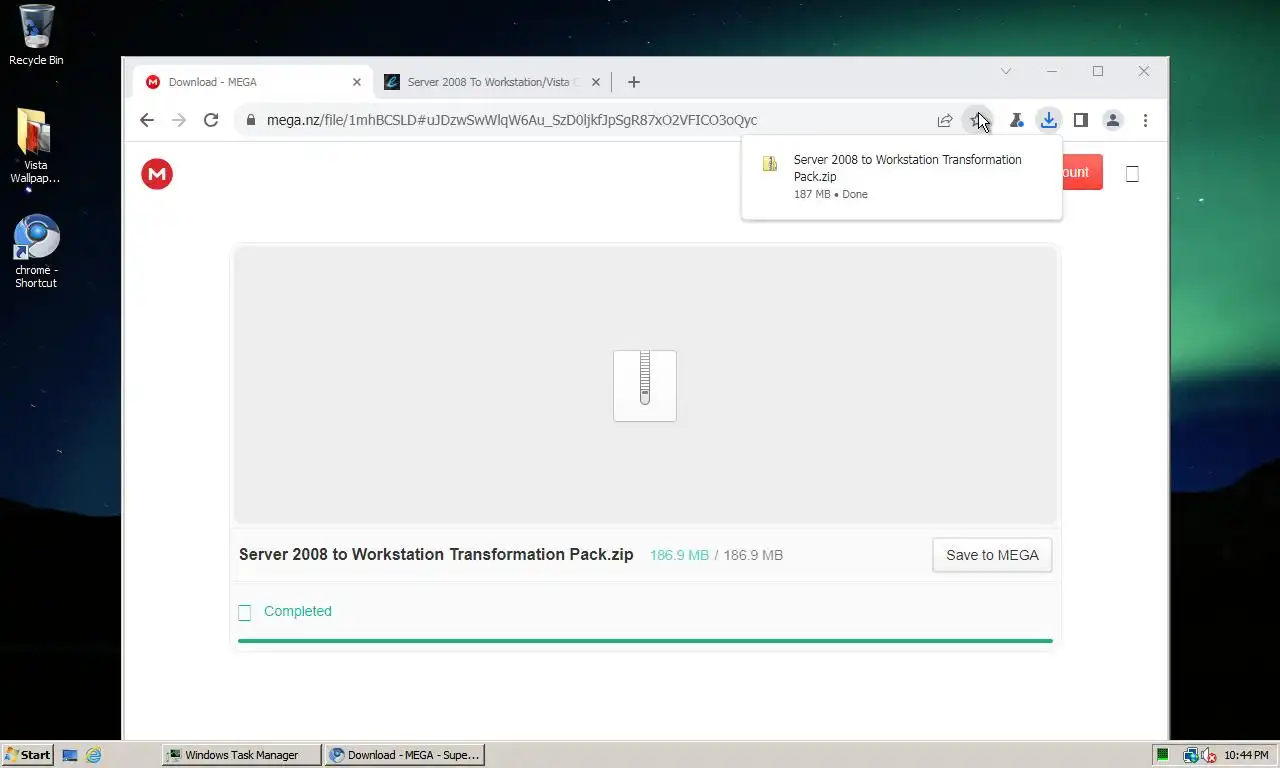Minimize the Chrome window
Image resolution: width=1280 pixels, height=768 pixels.
1052,71
